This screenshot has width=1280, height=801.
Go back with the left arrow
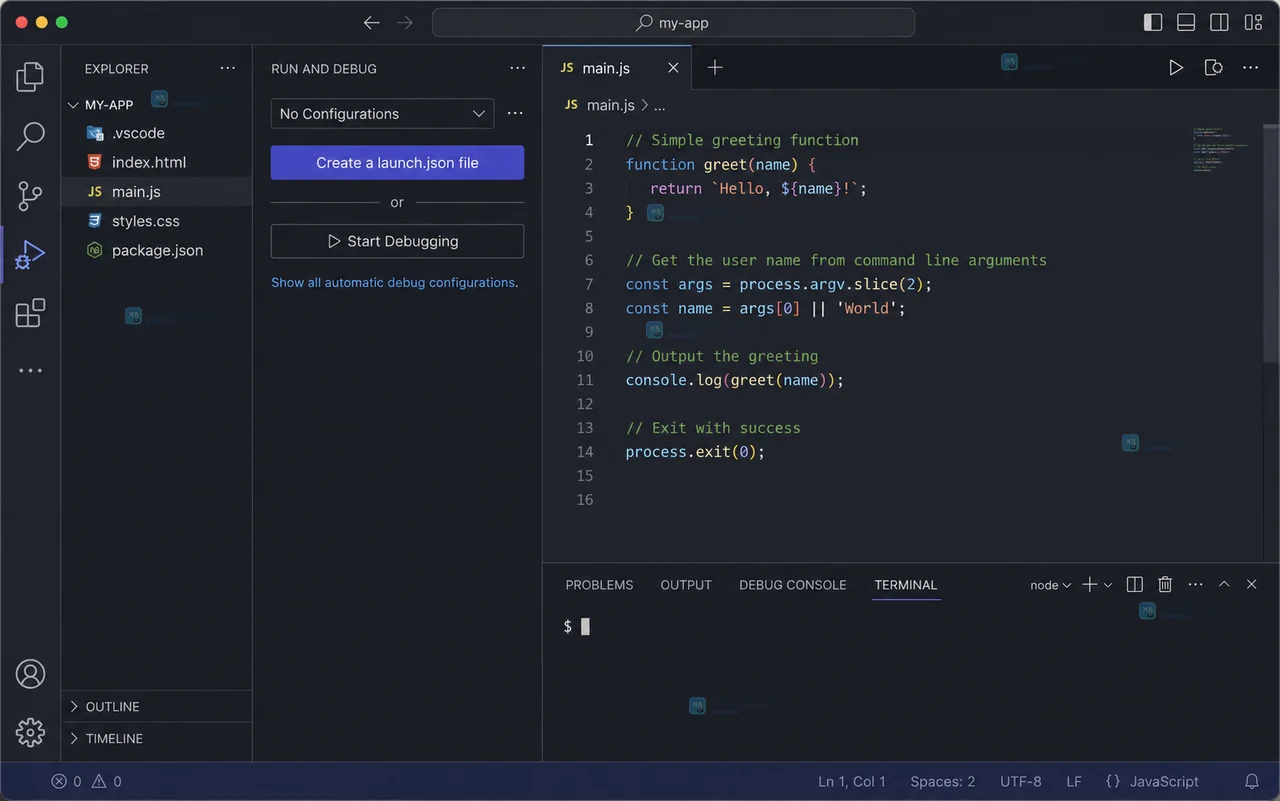(371, 23)
